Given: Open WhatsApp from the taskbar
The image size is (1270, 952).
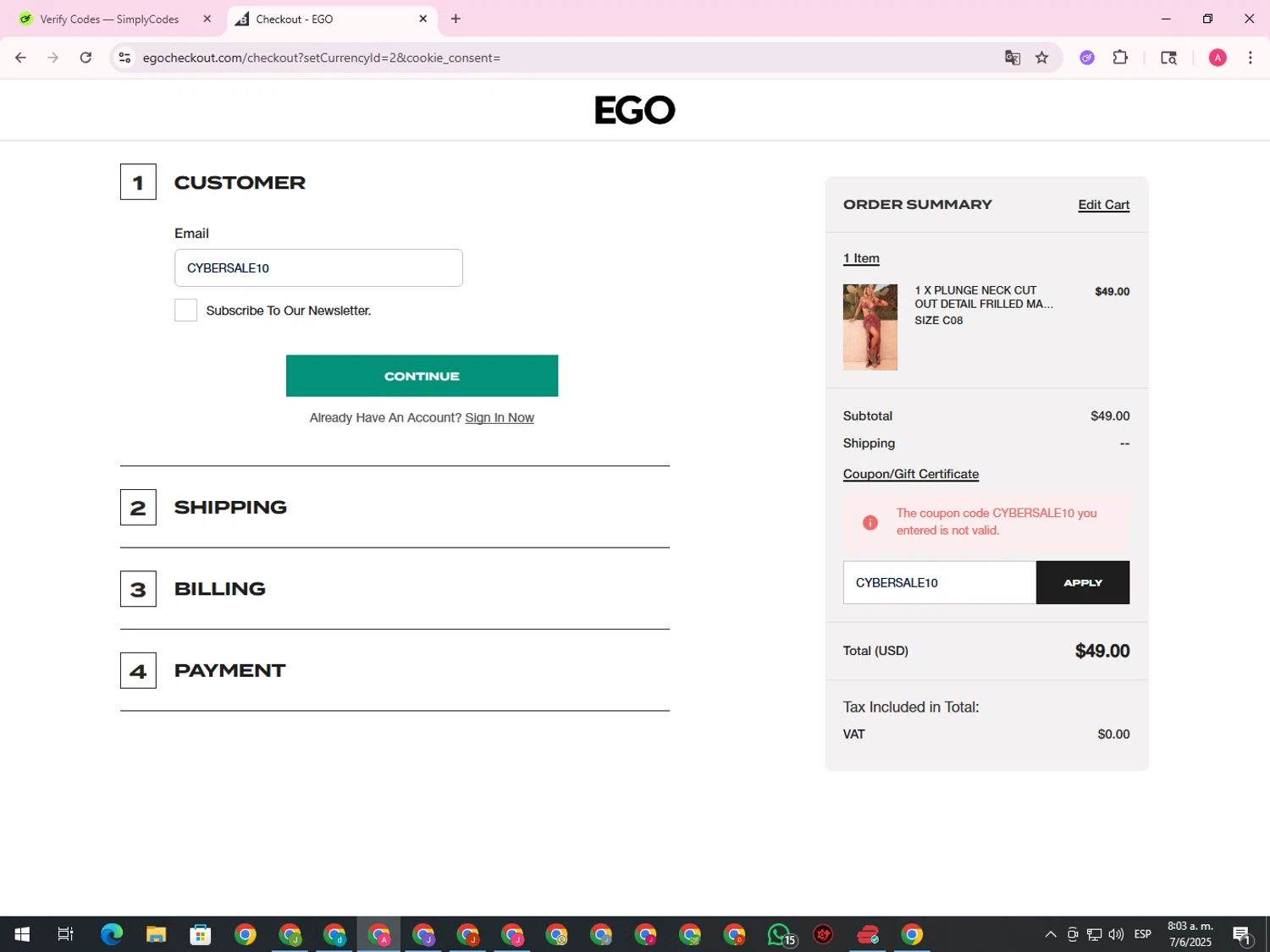Looking at the screenshot, I should [780, 934].
